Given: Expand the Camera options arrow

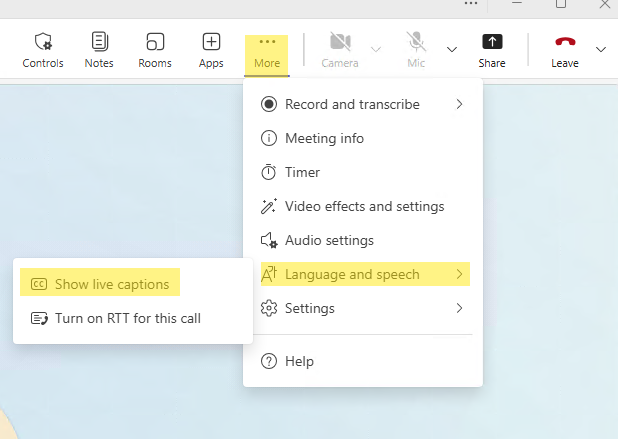Looking at the screenshot, I should (376, 49).
